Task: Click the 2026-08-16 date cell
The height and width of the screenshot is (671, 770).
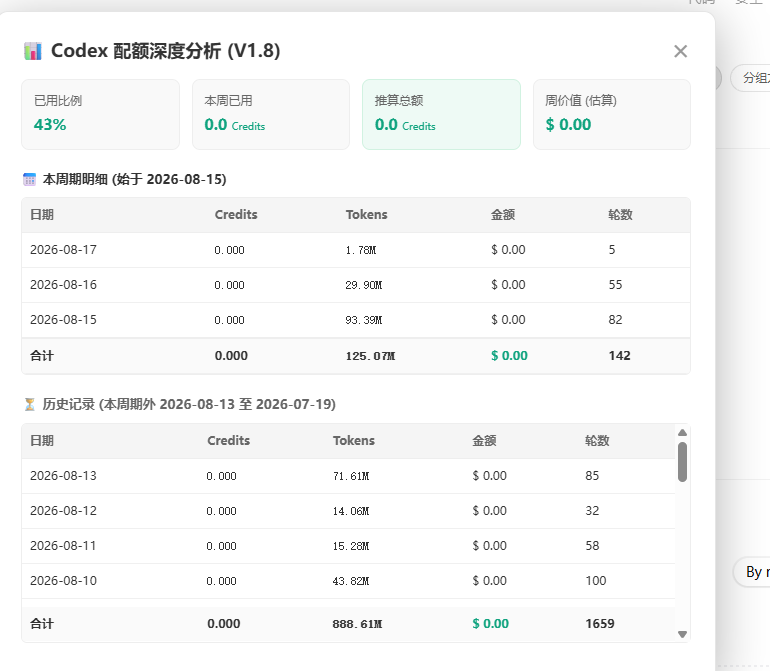Action: tap(63, 284)
